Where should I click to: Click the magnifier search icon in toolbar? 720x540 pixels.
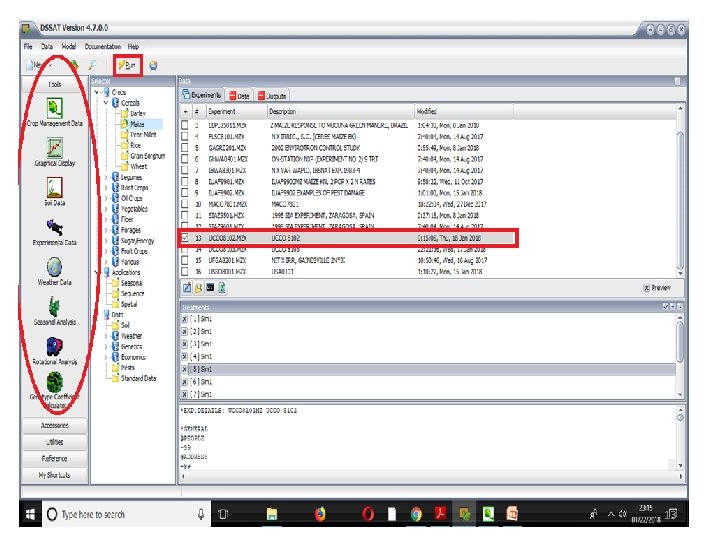(x=92, y=65)
